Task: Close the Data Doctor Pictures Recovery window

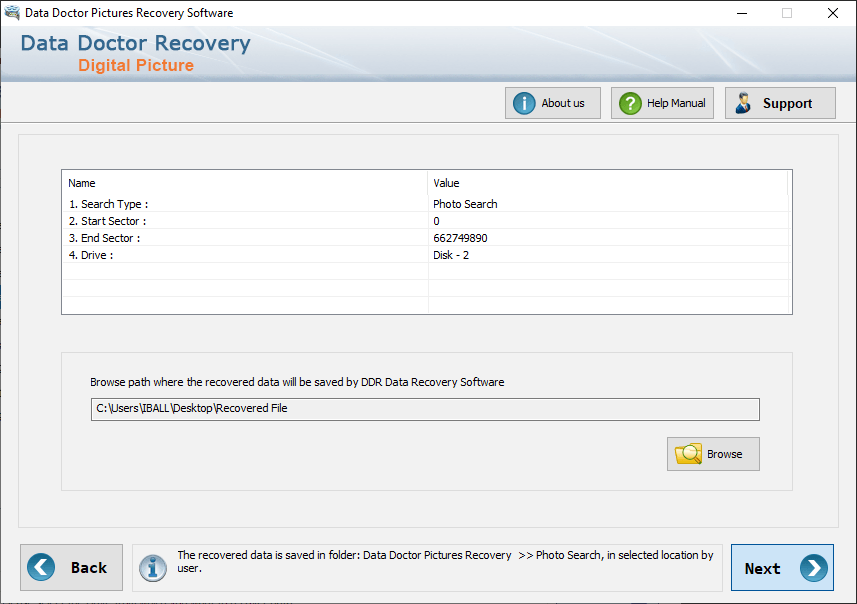Action: coord(832,13)
